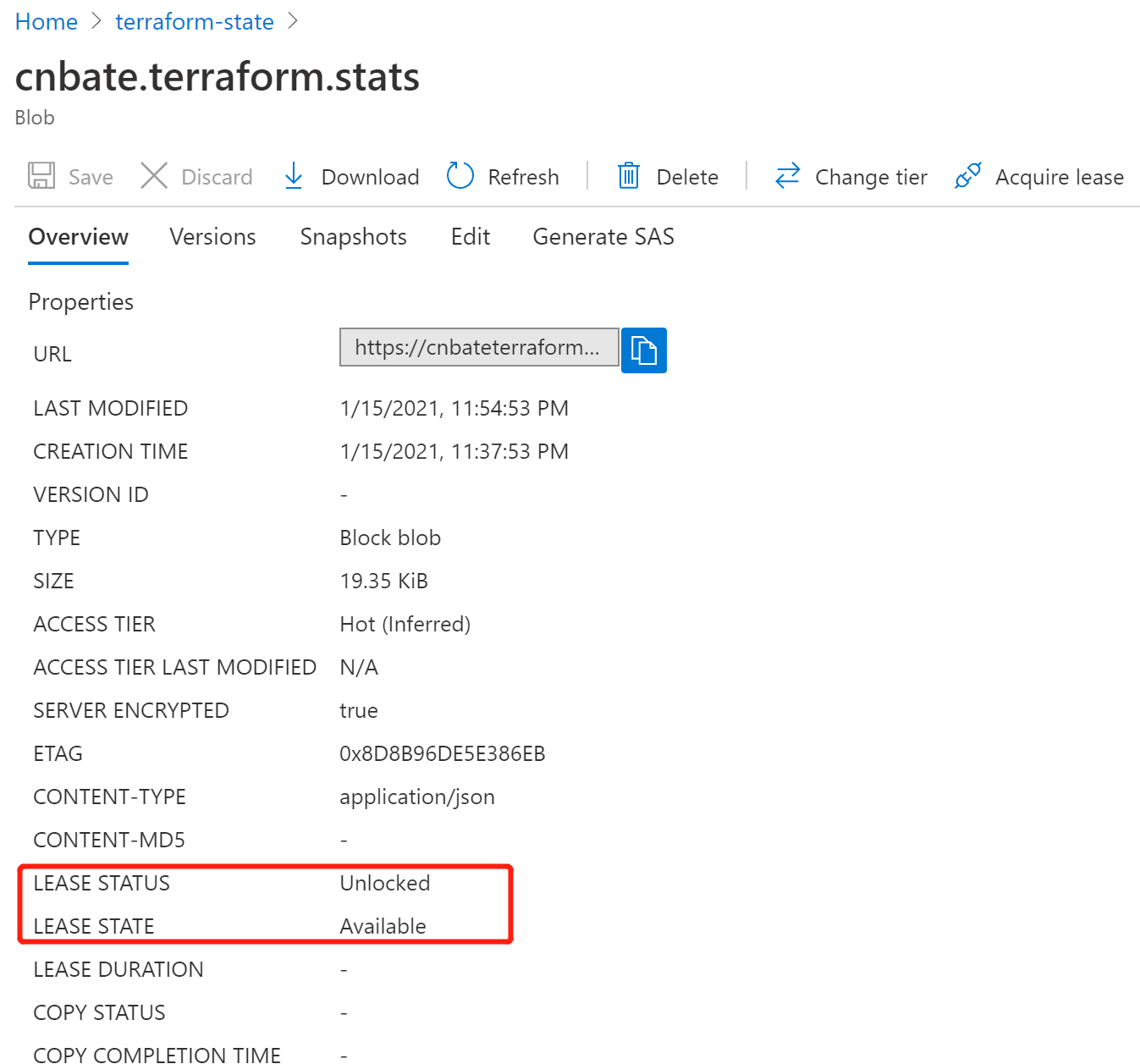1140x1064 pixels.
Task: Select the Edit tab
Action: tap(471, 237)
